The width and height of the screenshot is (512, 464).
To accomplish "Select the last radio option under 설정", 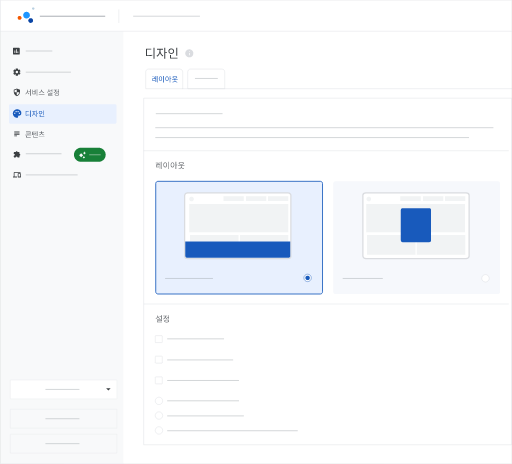I will coord(159,430).
